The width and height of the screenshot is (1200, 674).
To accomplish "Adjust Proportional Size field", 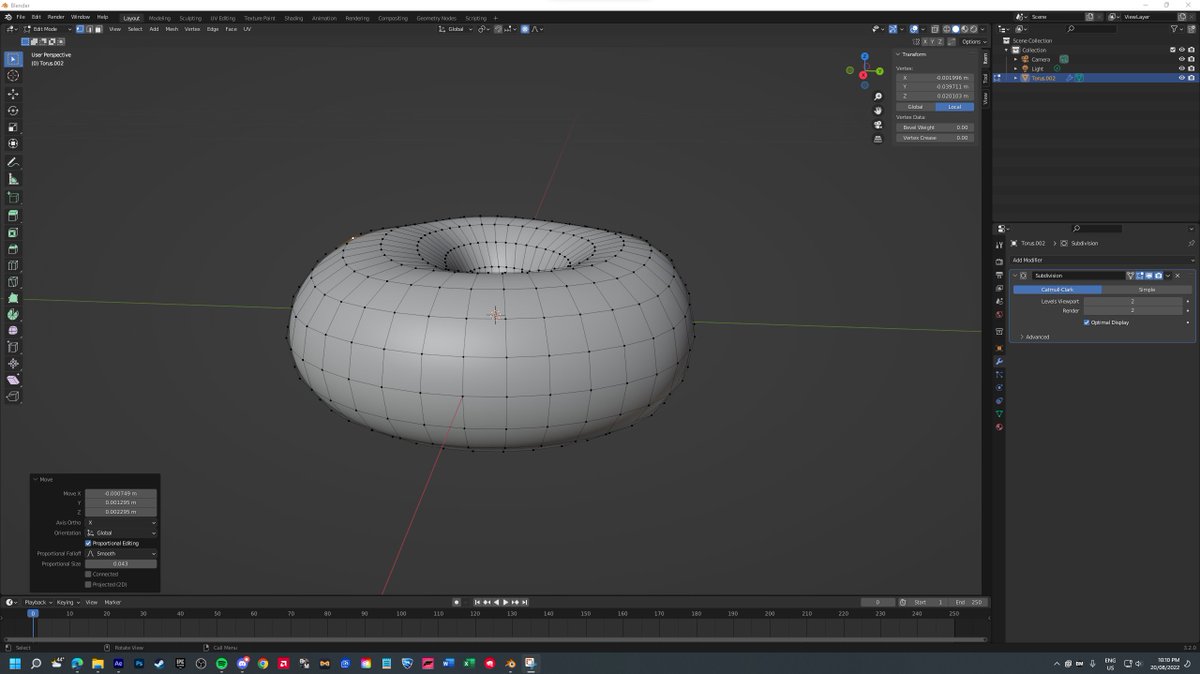I will pos(121,564).
